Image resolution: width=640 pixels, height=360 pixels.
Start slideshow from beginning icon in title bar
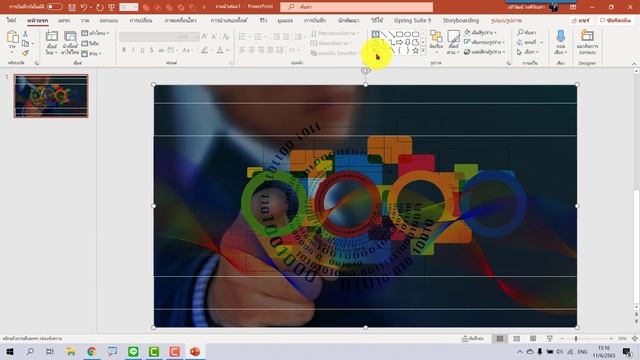(111, 7)
